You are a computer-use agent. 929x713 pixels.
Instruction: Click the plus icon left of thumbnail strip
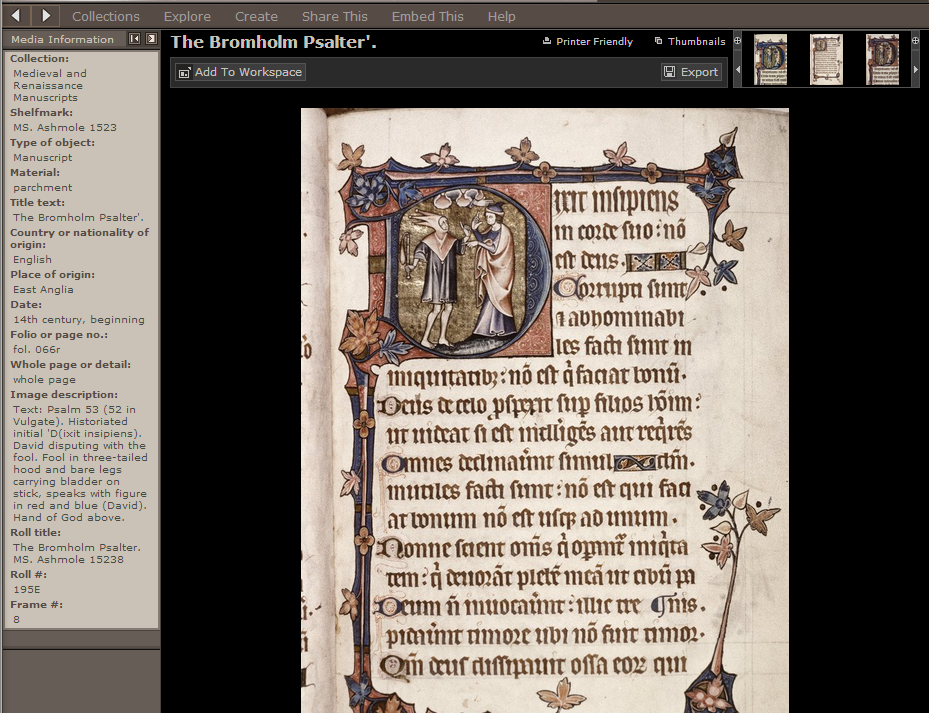pyautogui.click(x=737, y=41)
